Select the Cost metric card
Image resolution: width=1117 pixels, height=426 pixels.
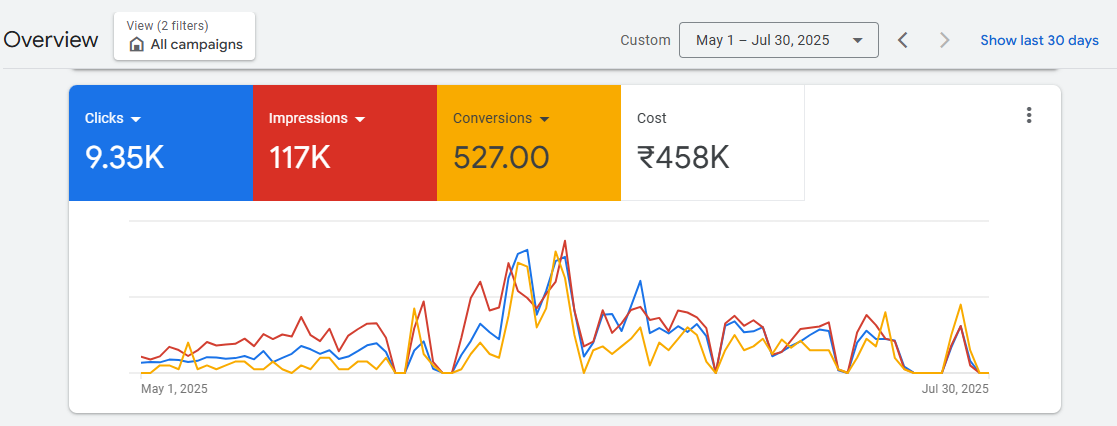(712, 143)
